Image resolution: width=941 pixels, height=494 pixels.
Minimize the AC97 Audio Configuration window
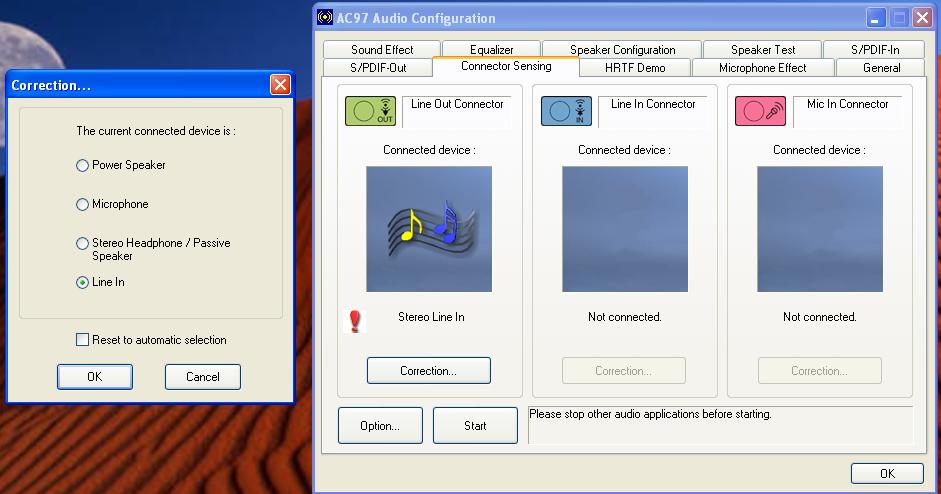tap(876, 18)
